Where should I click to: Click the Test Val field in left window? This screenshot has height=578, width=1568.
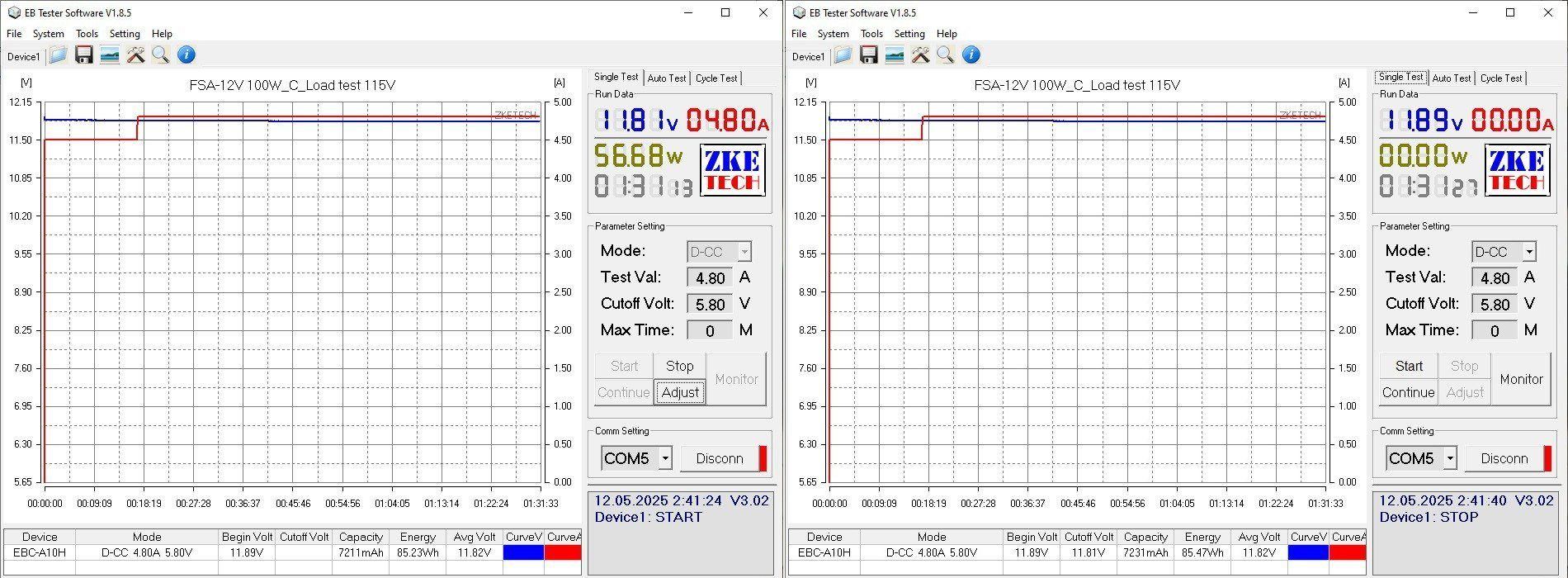[x=710, y=278]
